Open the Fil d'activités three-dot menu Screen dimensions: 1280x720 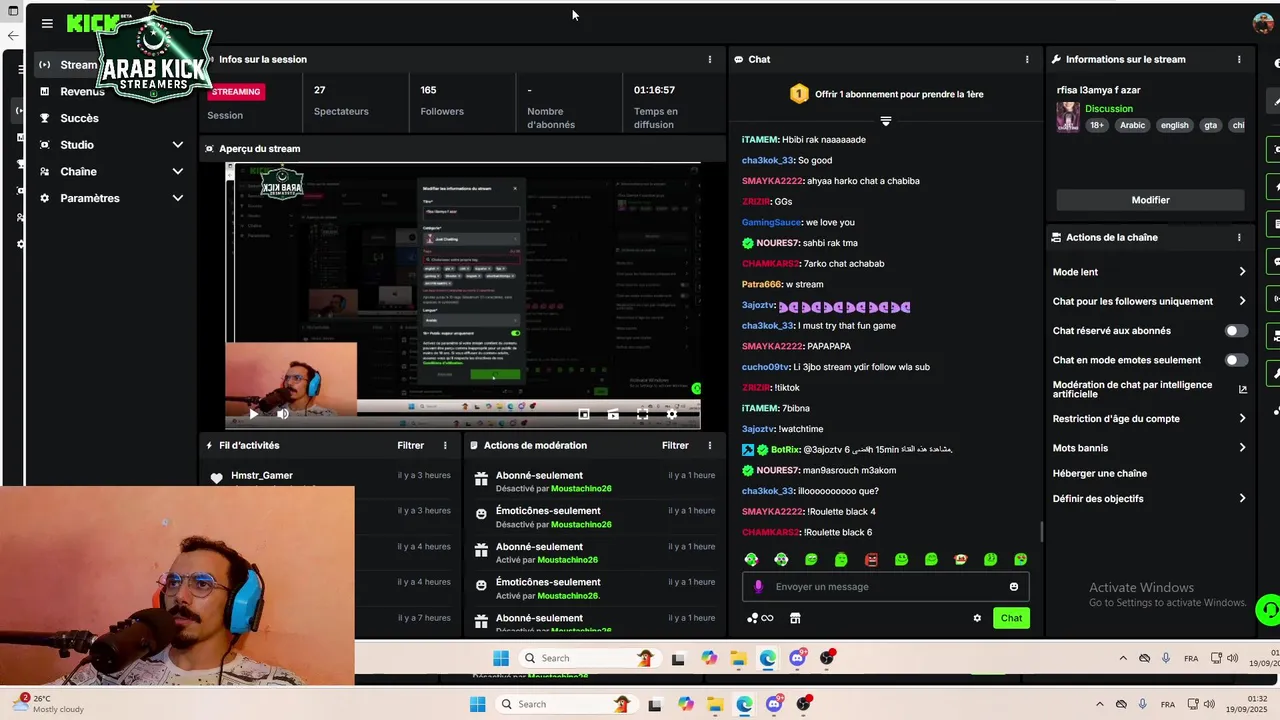[445, 445]
